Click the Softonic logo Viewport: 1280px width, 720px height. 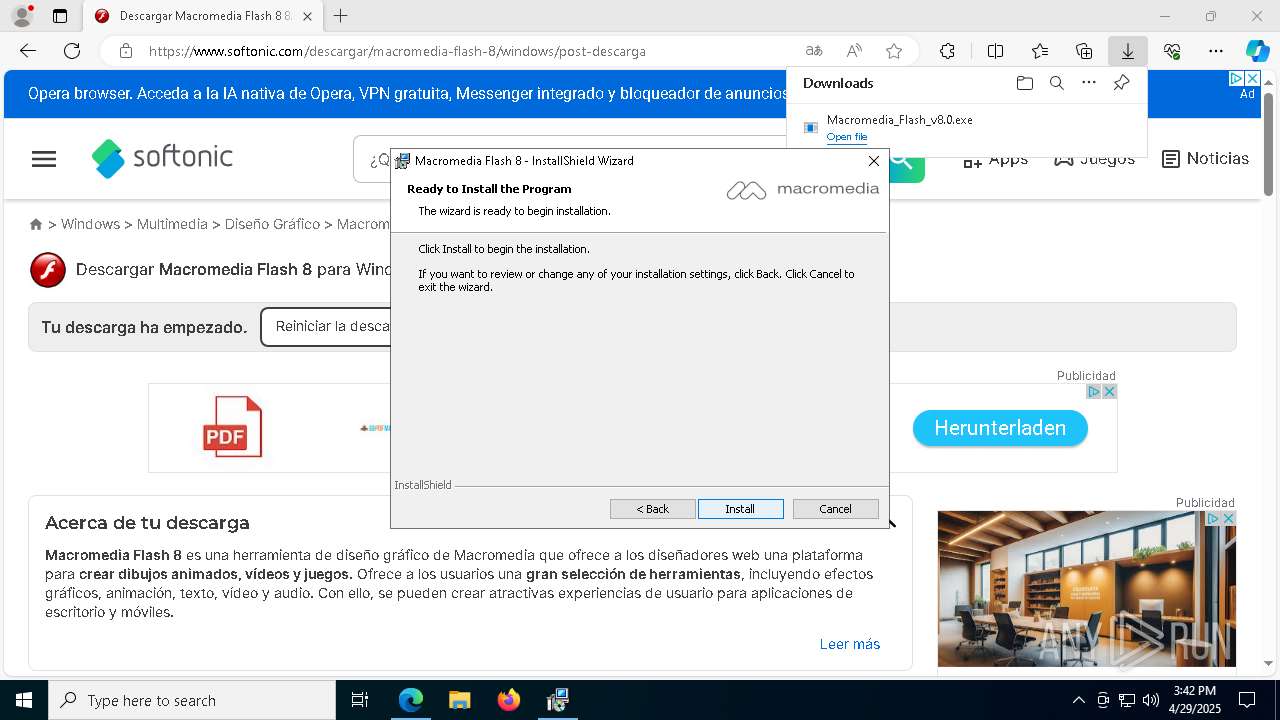[x=162, y=158]
